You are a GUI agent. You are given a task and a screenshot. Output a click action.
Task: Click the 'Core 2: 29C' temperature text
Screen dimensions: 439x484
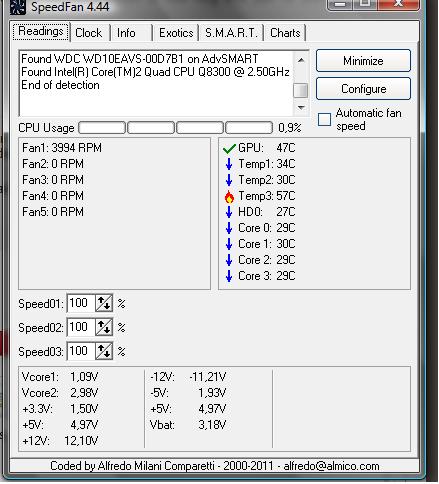point(267,260)
